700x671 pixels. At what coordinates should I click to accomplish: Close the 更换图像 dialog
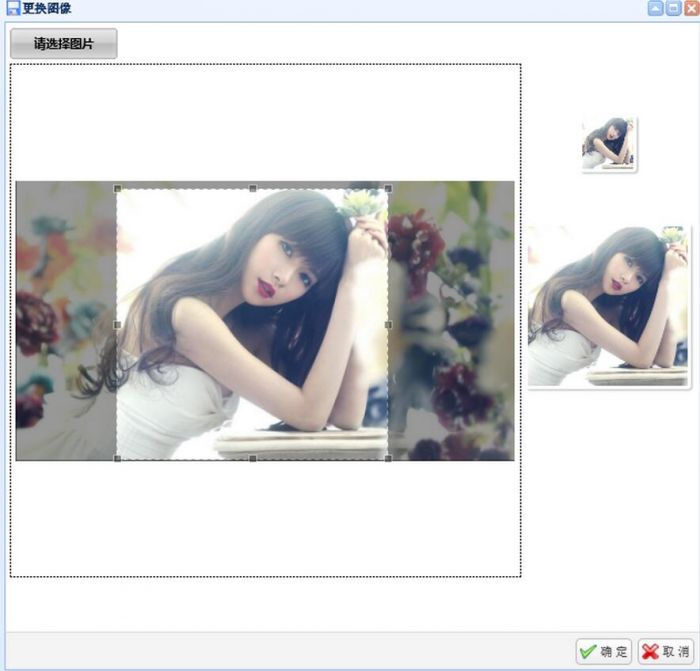tap(690, 8)
